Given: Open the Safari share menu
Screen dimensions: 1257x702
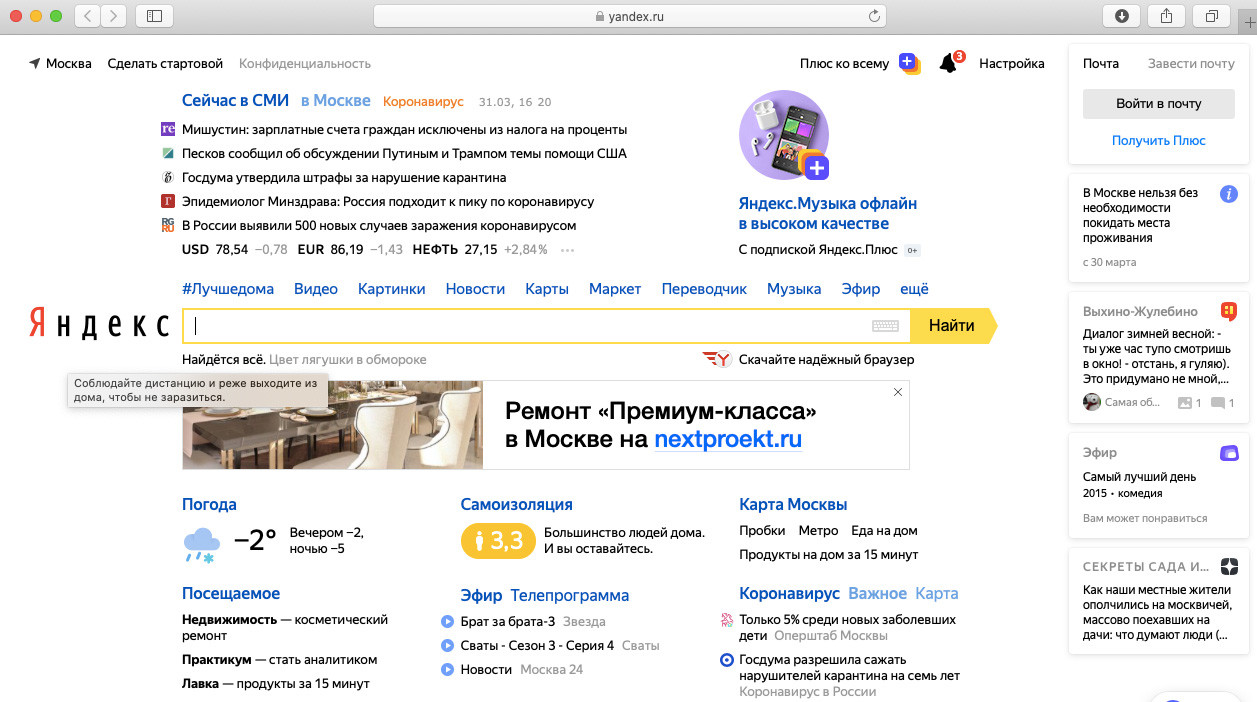Looking at the screenshot, I should 1166,16.
